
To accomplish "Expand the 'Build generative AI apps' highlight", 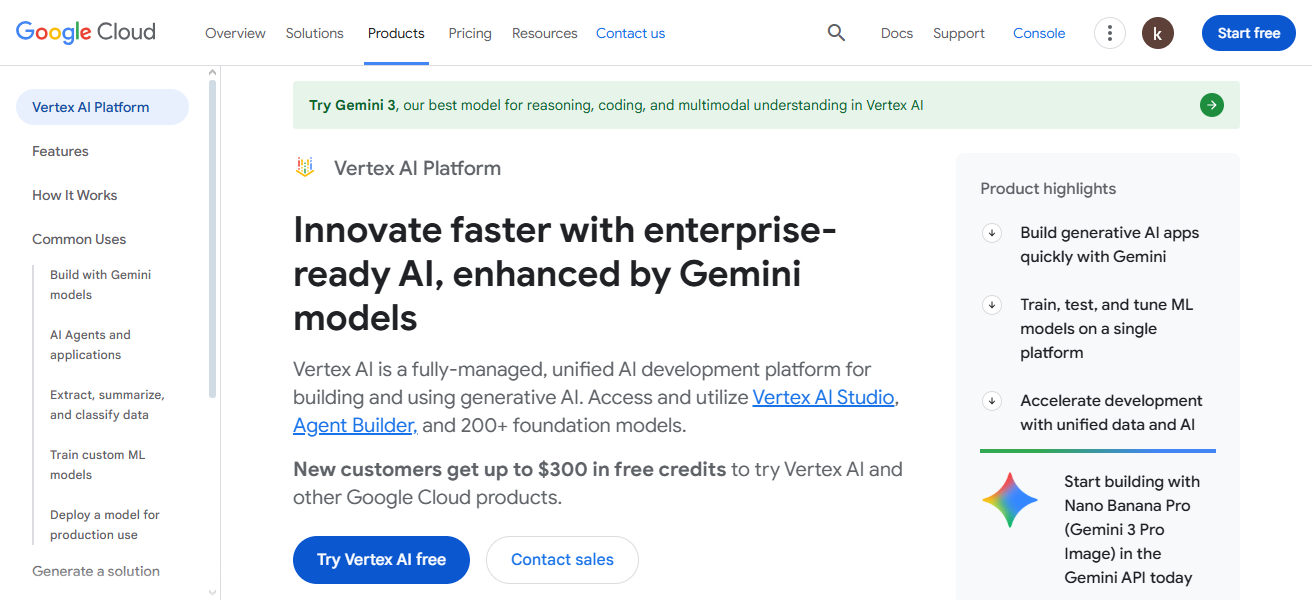I will [991, 232].
